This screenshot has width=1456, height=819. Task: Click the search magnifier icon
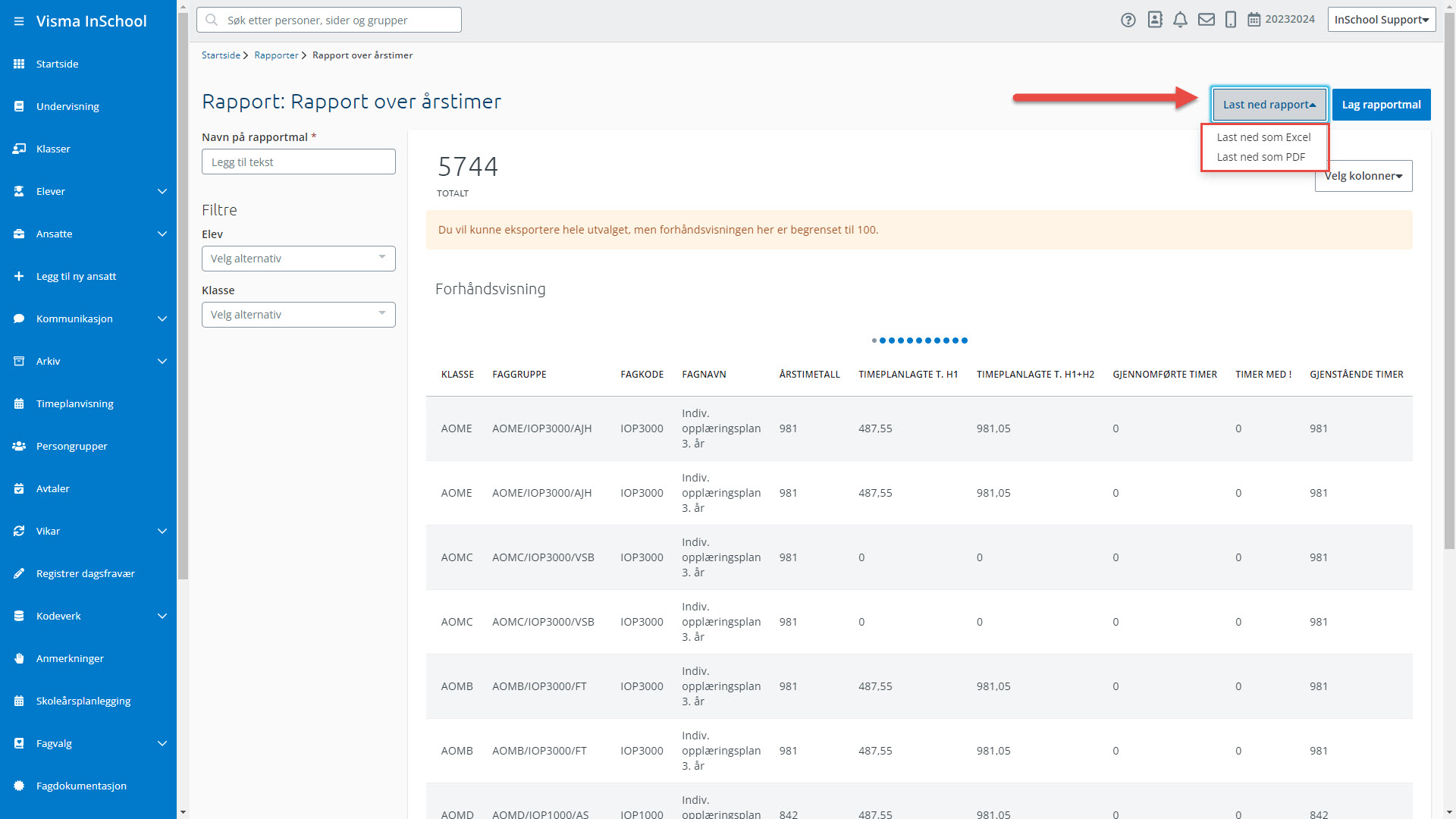pyautogui.click(x=212, y=20)
